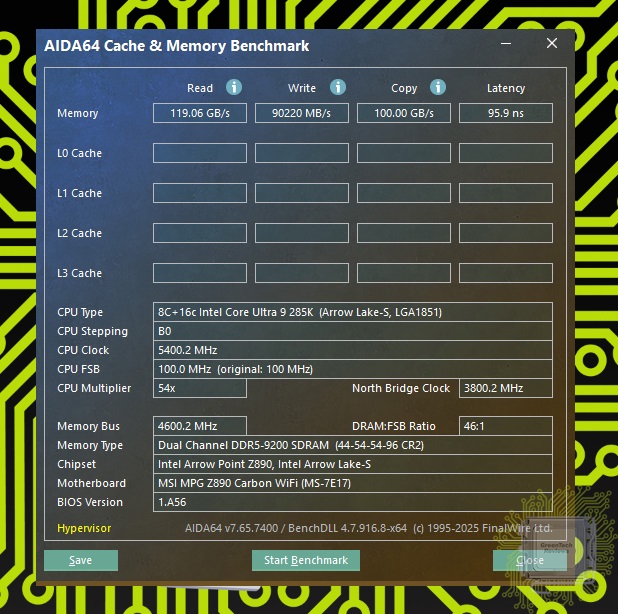Click the L3 Cache Read field
This screenshot has height=614, width=618.
(x=200, y=273)
